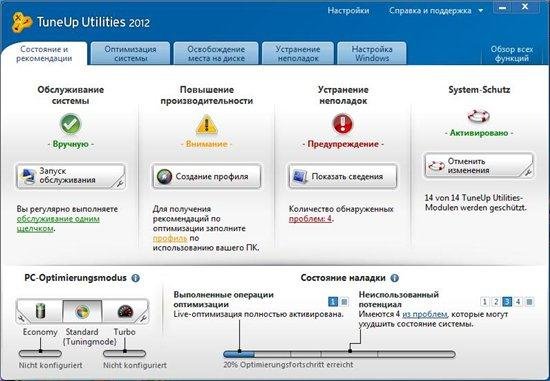Open the проблем: 4 link
The image size is (550, 381).
(x=310, y=219)
